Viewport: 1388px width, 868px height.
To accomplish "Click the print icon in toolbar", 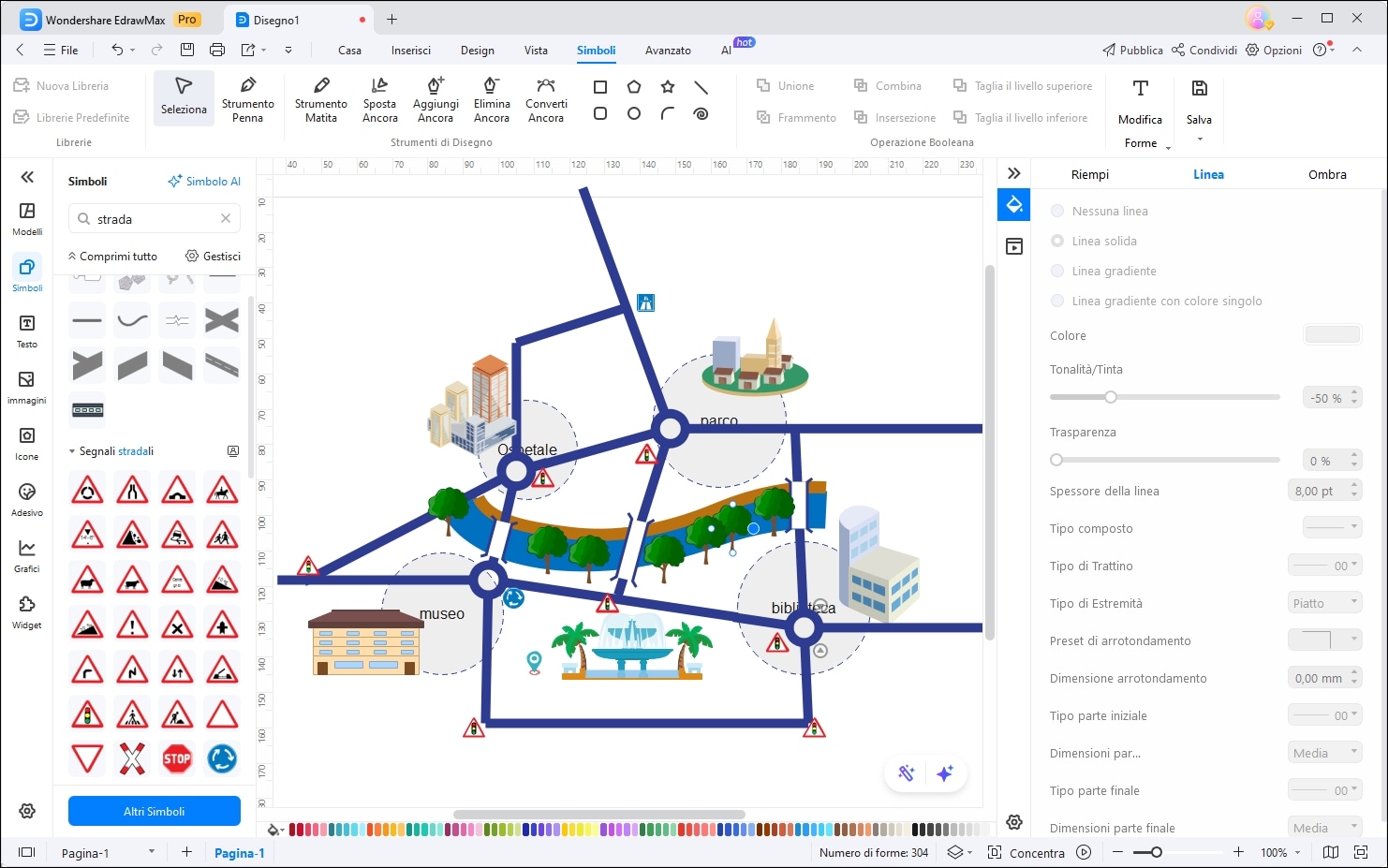I will (x=217, y=50).
